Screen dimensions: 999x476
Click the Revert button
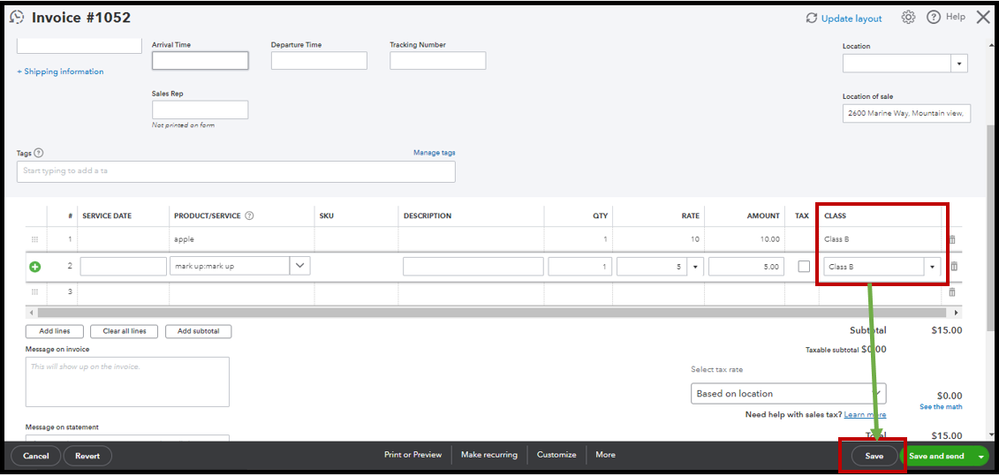click(88, 456)
